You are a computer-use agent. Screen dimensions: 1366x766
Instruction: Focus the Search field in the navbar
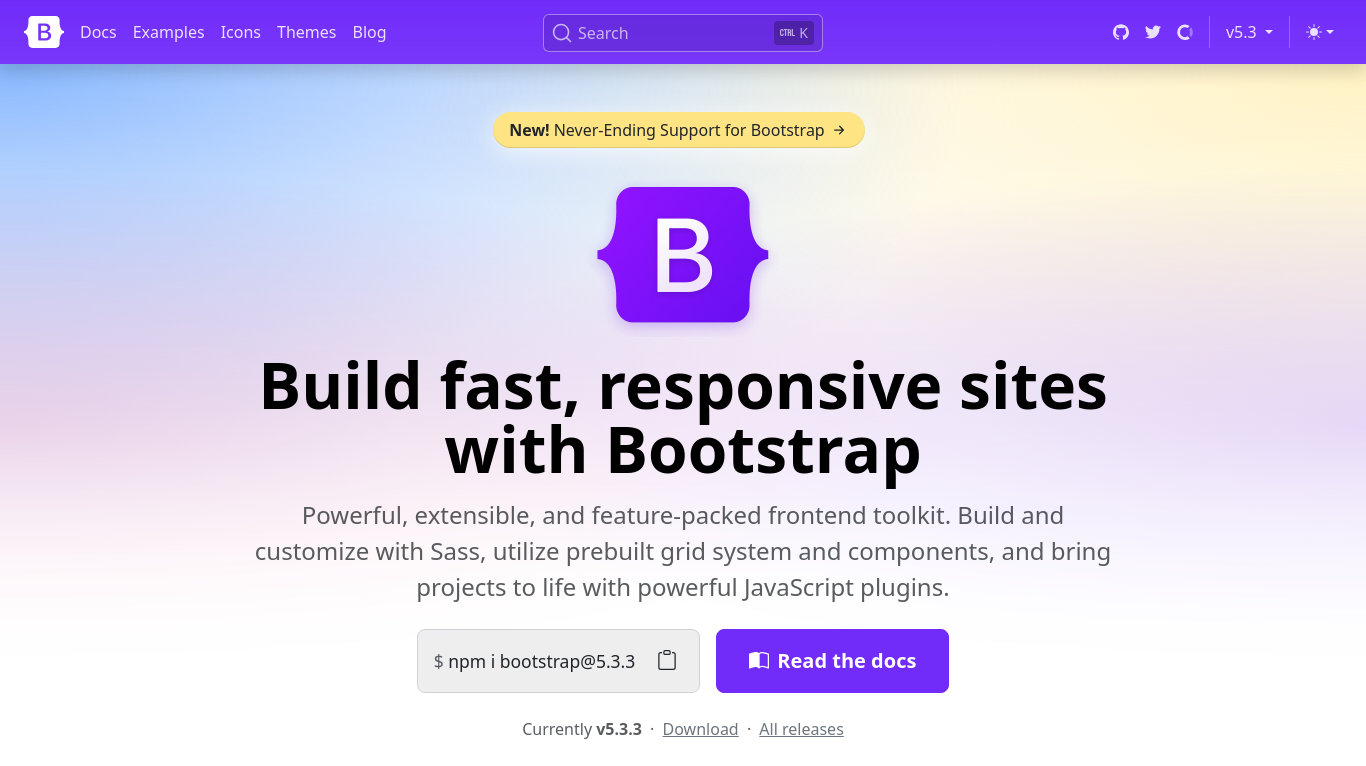(683, 33)
